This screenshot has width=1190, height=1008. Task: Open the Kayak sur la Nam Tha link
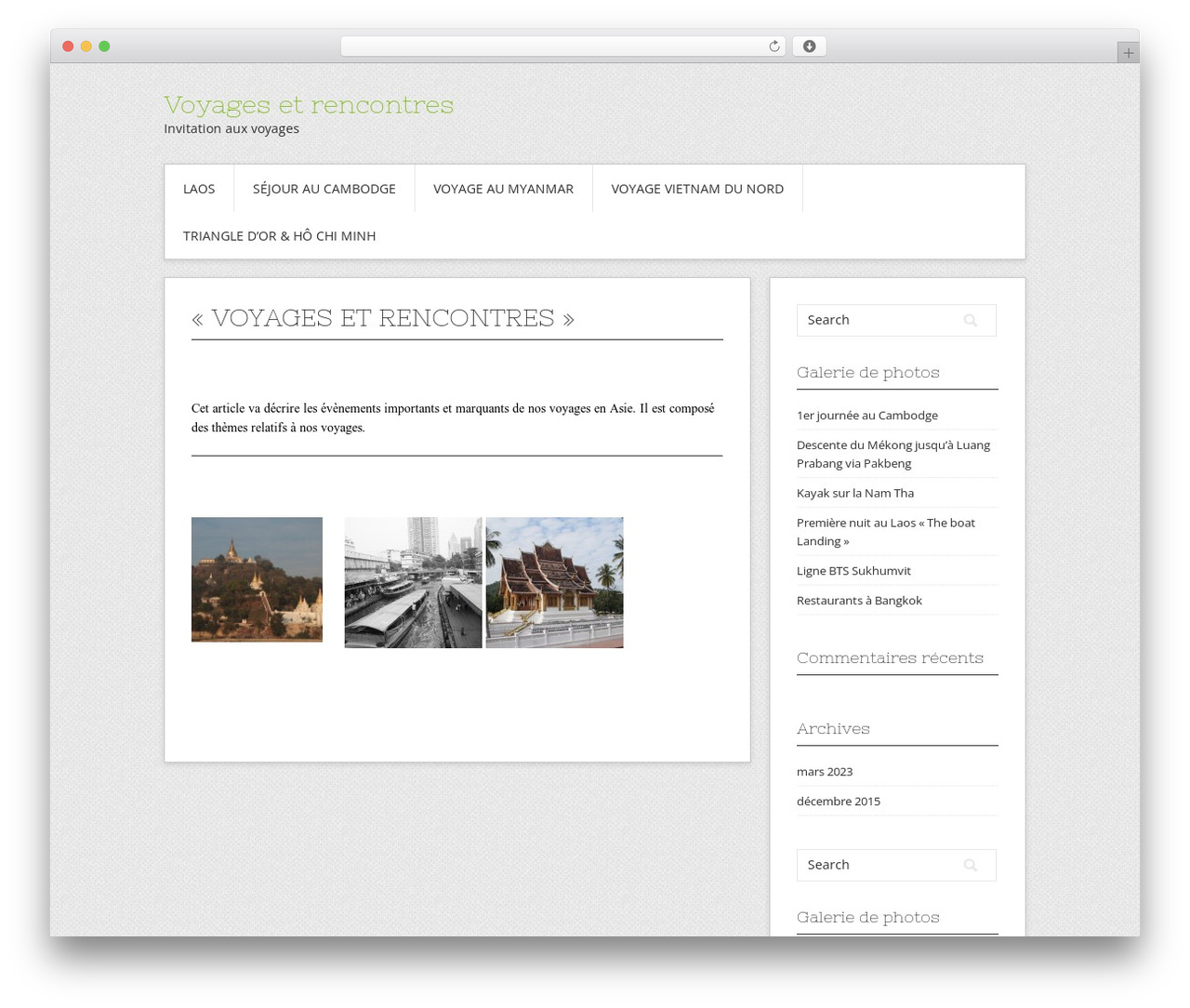[x=855, y=493]
